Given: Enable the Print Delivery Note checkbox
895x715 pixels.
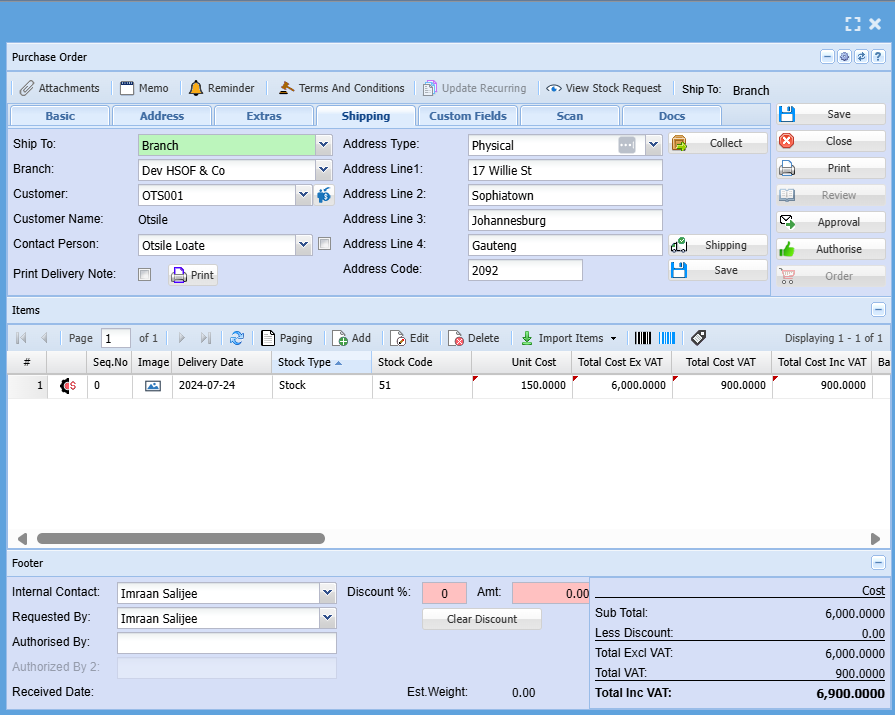Looking at the screenshot, I should point(144,274).
